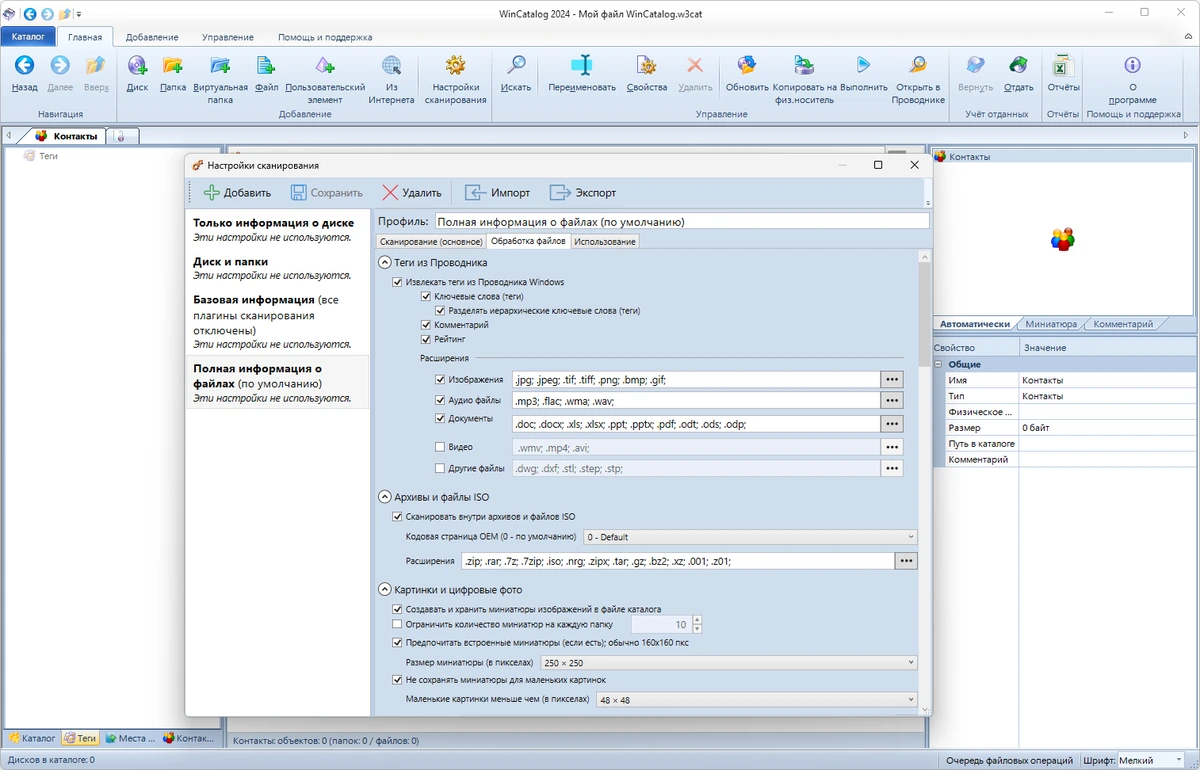The width and height of the screenshot is (1200, 770).
Task: Click the Профиль name input field
Action: click(x=681, y=222)
